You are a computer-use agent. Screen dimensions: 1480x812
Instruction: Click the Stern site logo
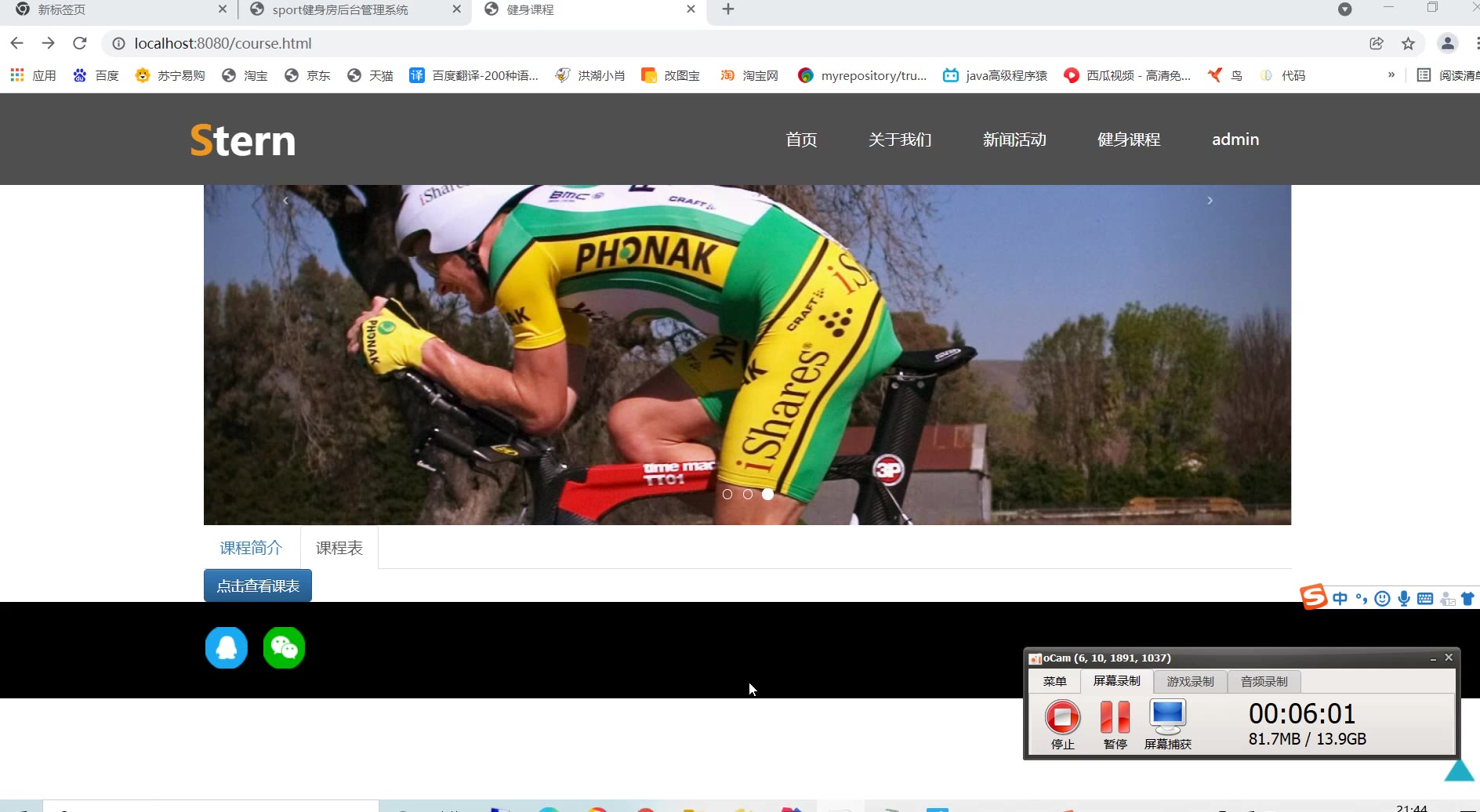(243, 141)
